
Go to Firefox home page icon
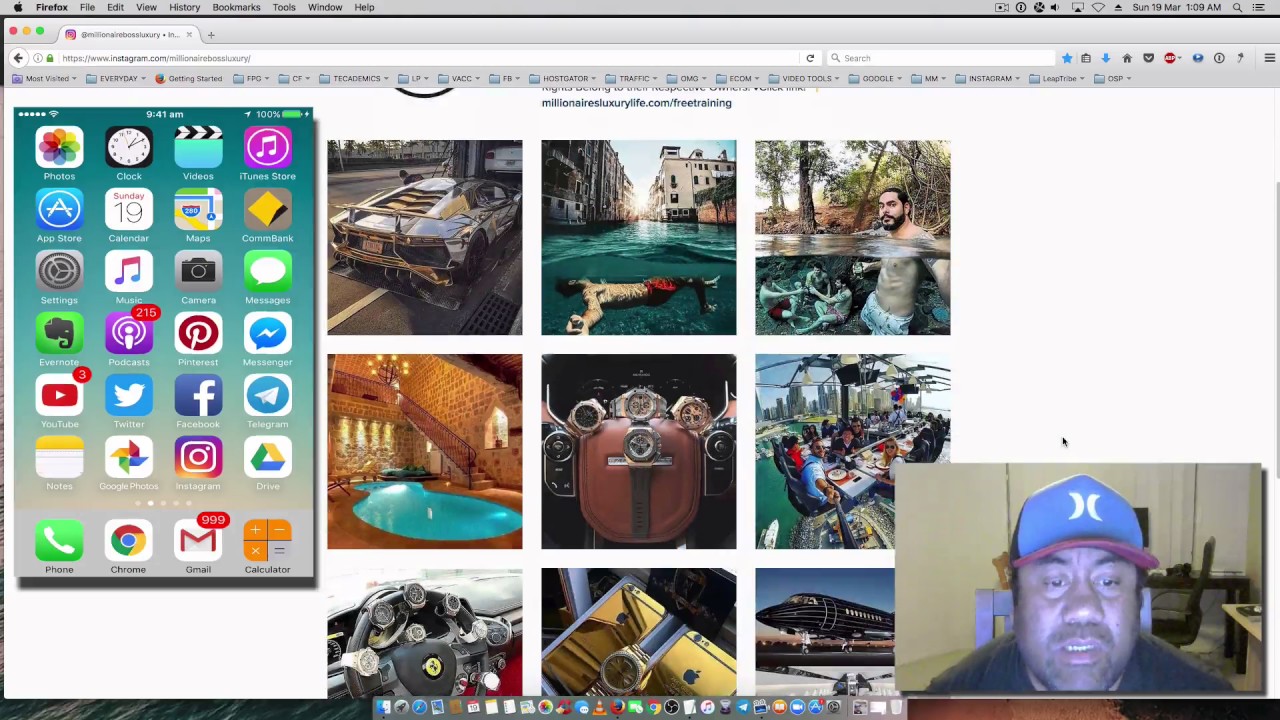[x=1127, y=58]
